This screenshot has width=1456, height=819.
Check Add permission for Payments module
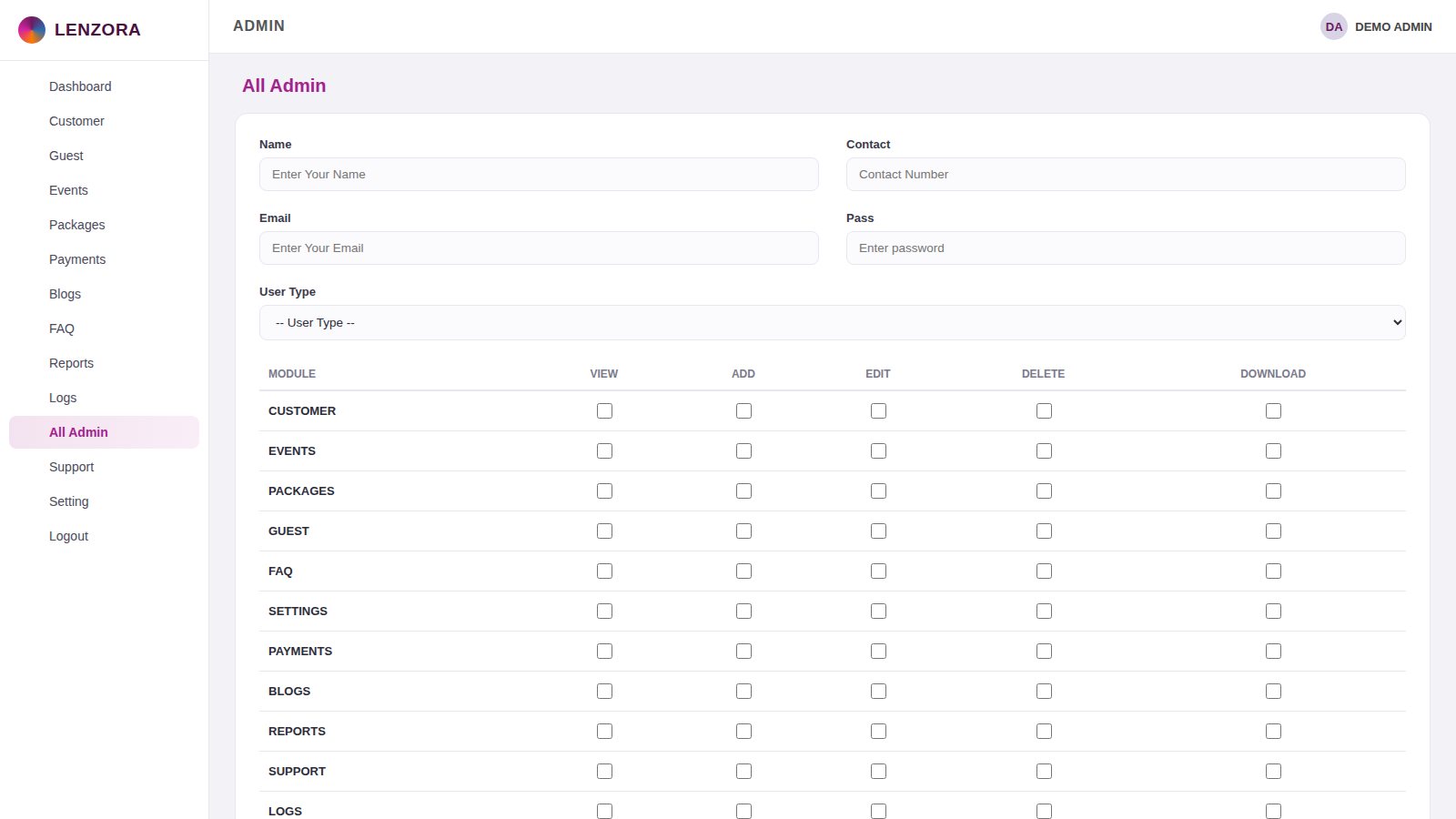[x=743, y=652]
